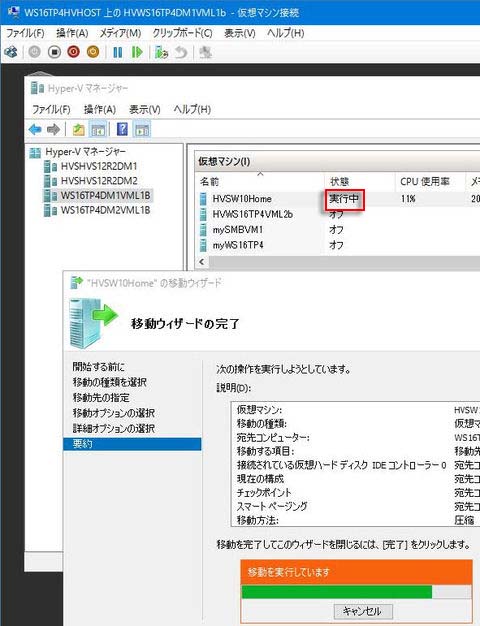
Task: Click the キャンセル button in move progress
Action: tap(363, 611)
